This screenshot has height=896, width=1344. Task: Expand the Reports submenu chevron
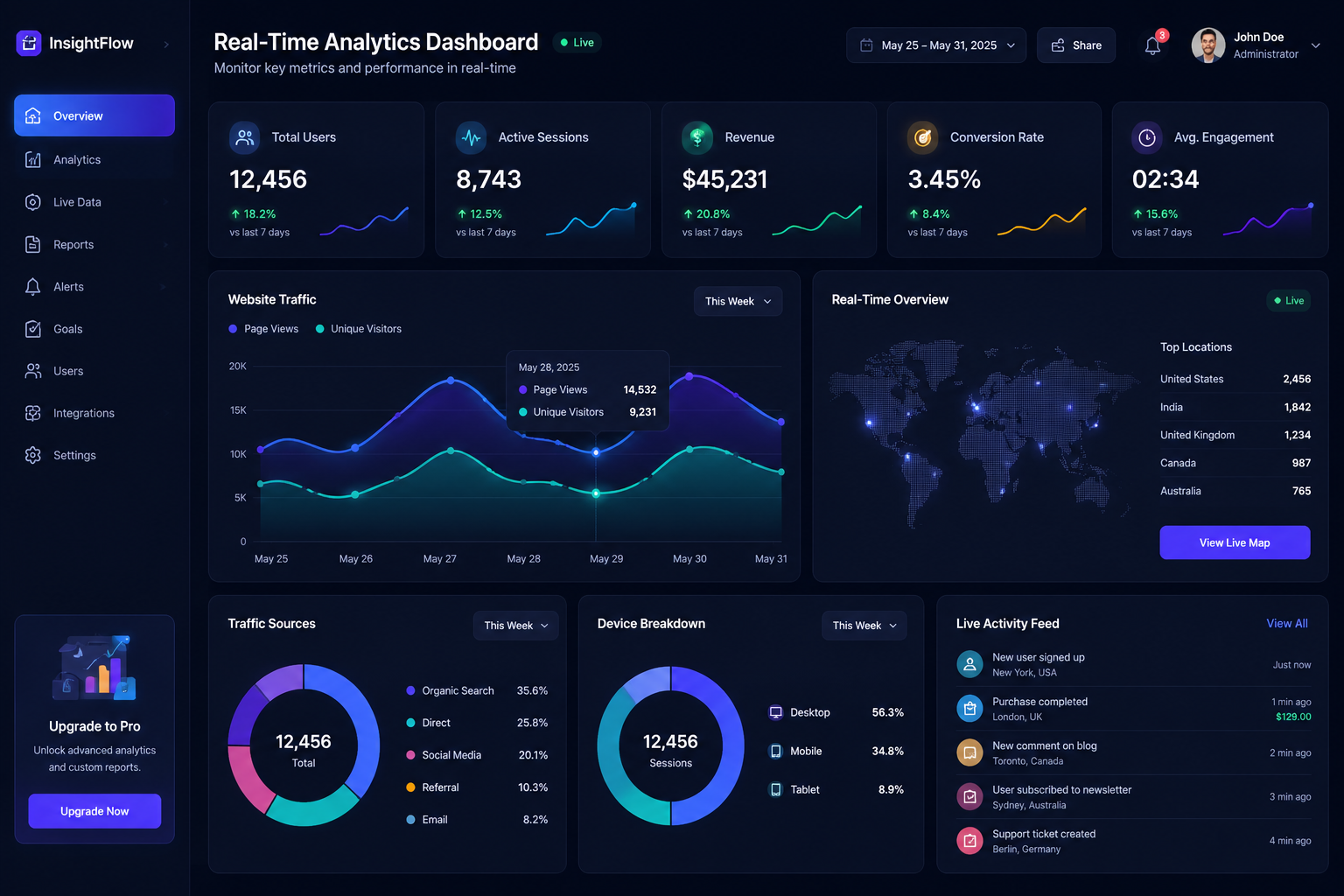[166, 245]
